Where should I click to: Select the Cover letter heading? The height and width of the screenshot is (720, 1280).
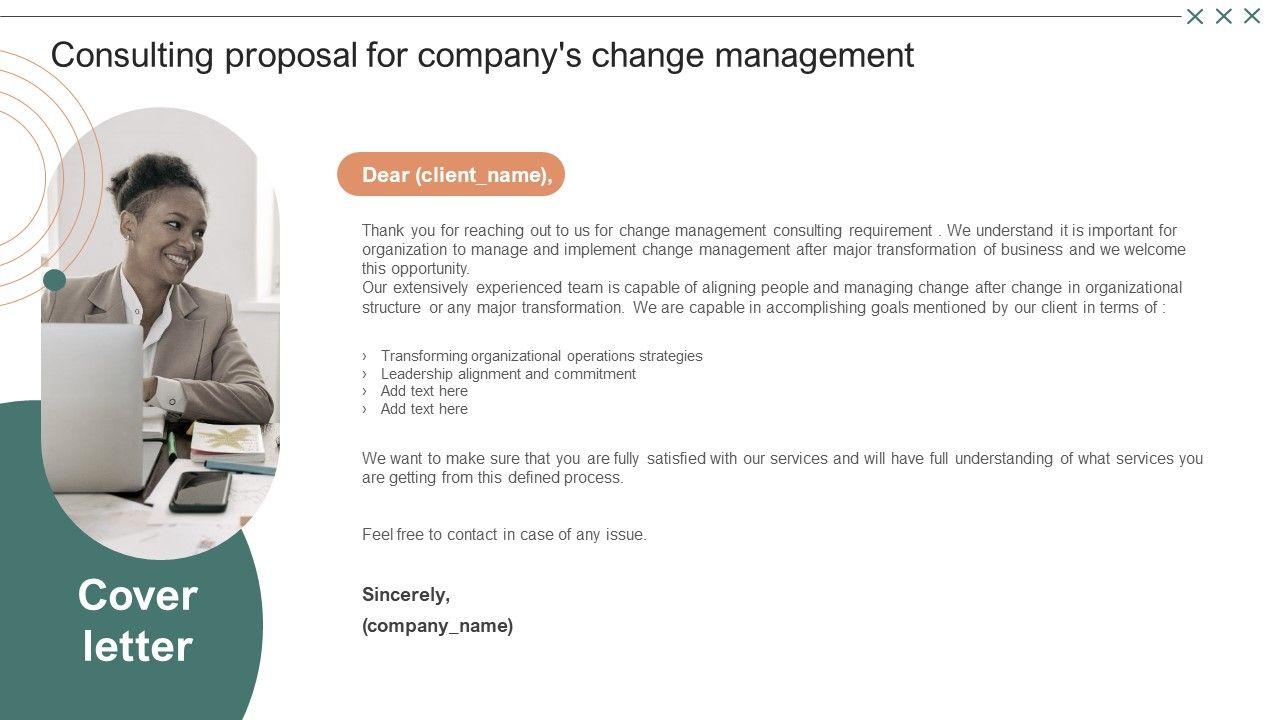coord(138,620)
